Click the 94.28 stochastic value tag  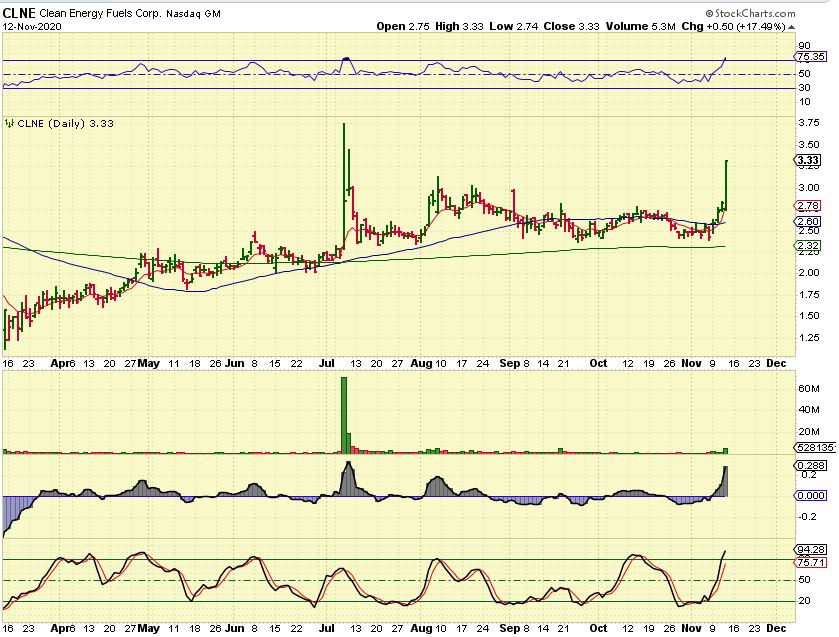(810, 550)
